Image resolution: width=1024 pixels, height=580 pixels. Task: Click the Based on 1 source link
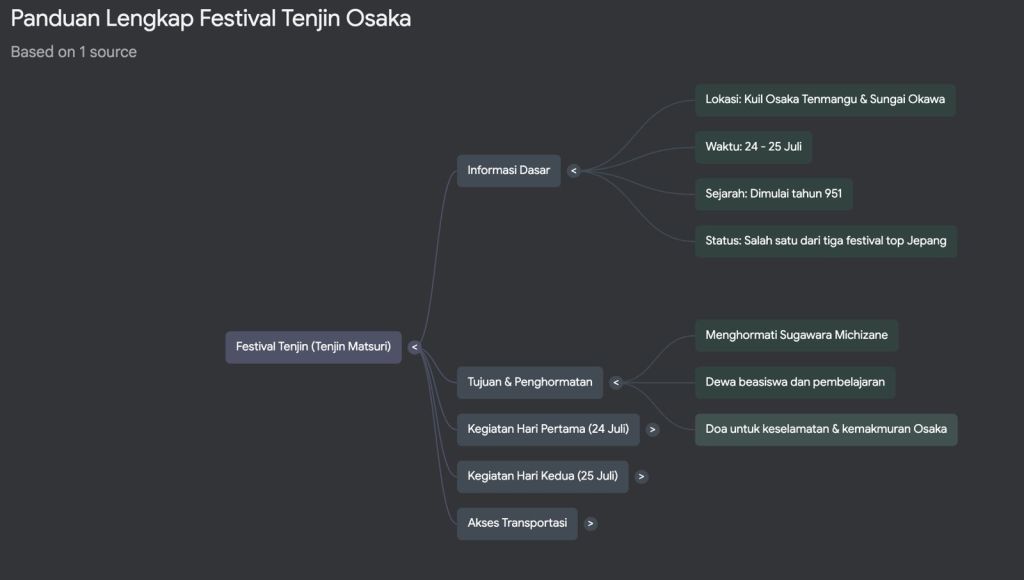[x=73, y=52]
